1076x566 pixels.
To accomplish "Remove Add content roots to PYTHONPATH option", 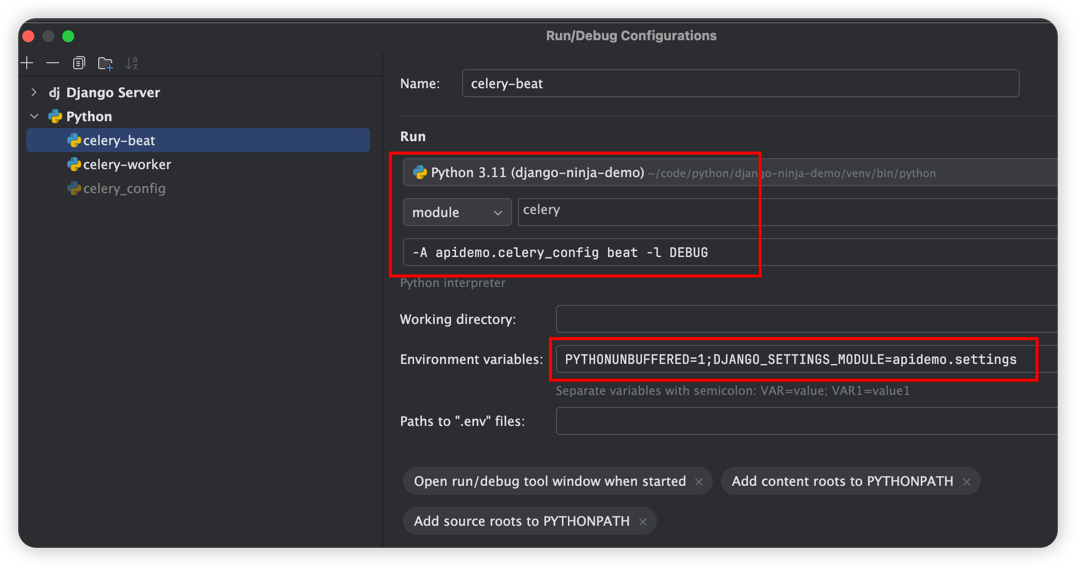I will coord(966,482).
